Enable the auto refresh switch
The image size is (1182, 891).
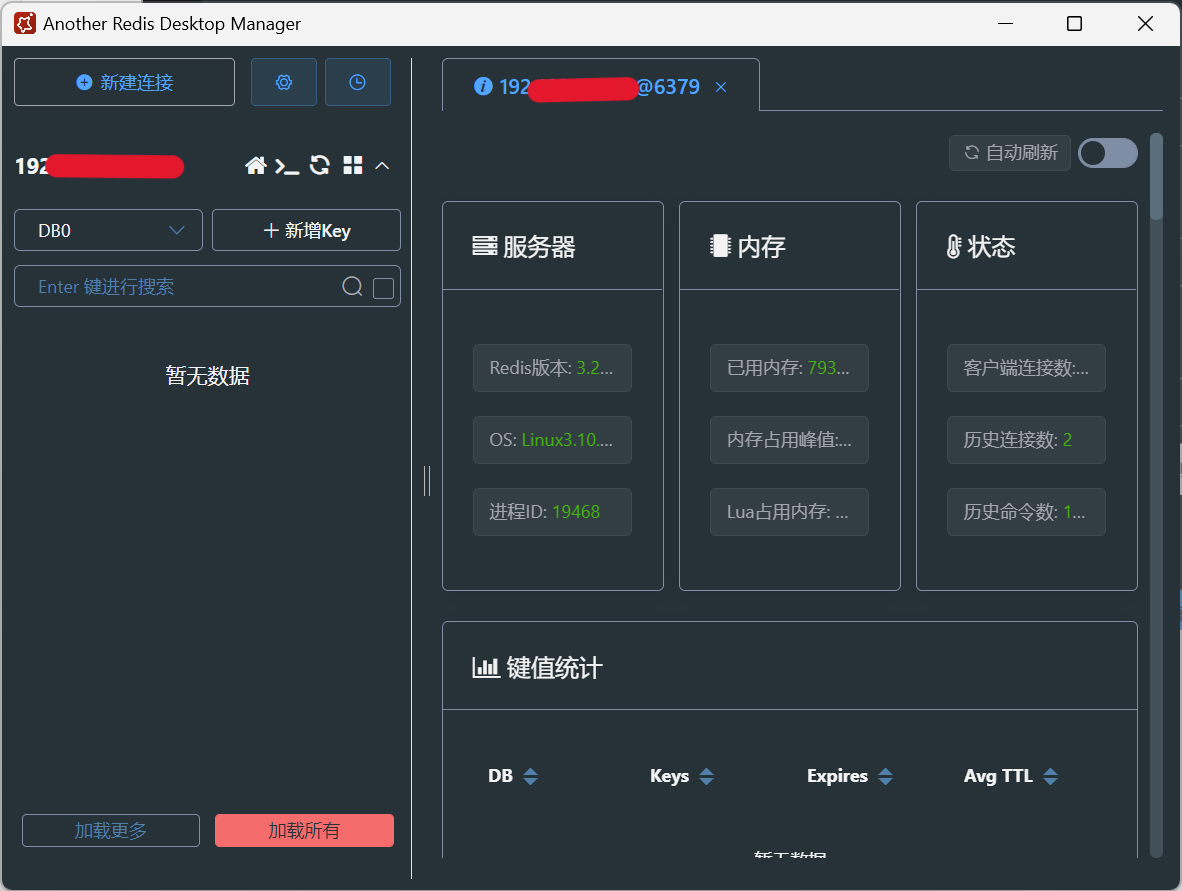coord(1107,153)
